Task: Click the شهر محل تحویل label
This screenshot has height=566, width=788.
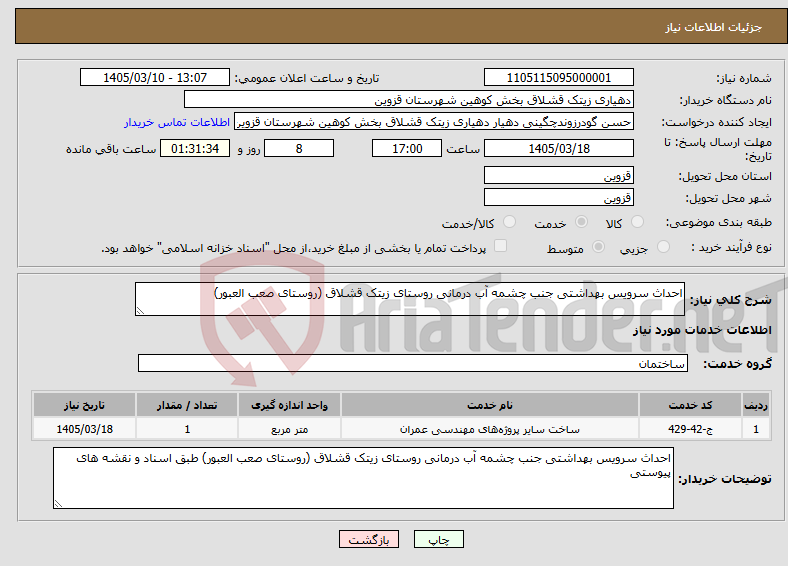Action: click(x=729, y=198)
